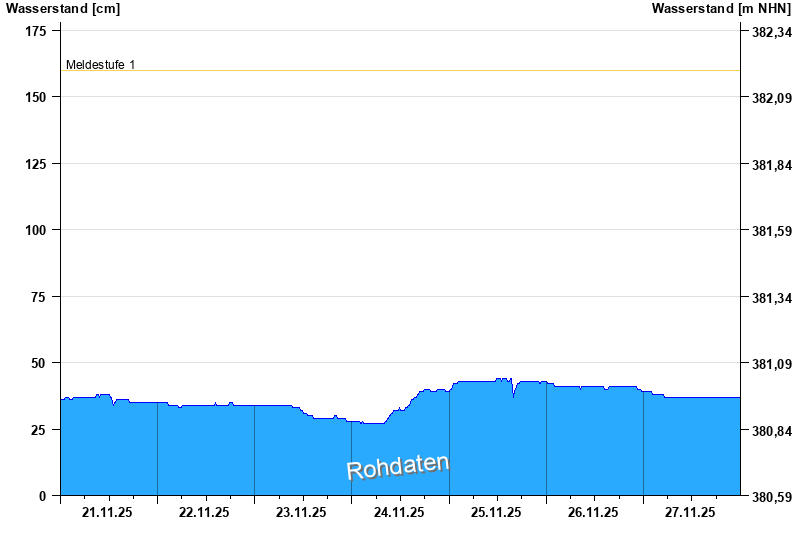This screenshot has width=800, height=550.
Task: Click the date label 23.11.25
Action: click(x=301, y=512)
